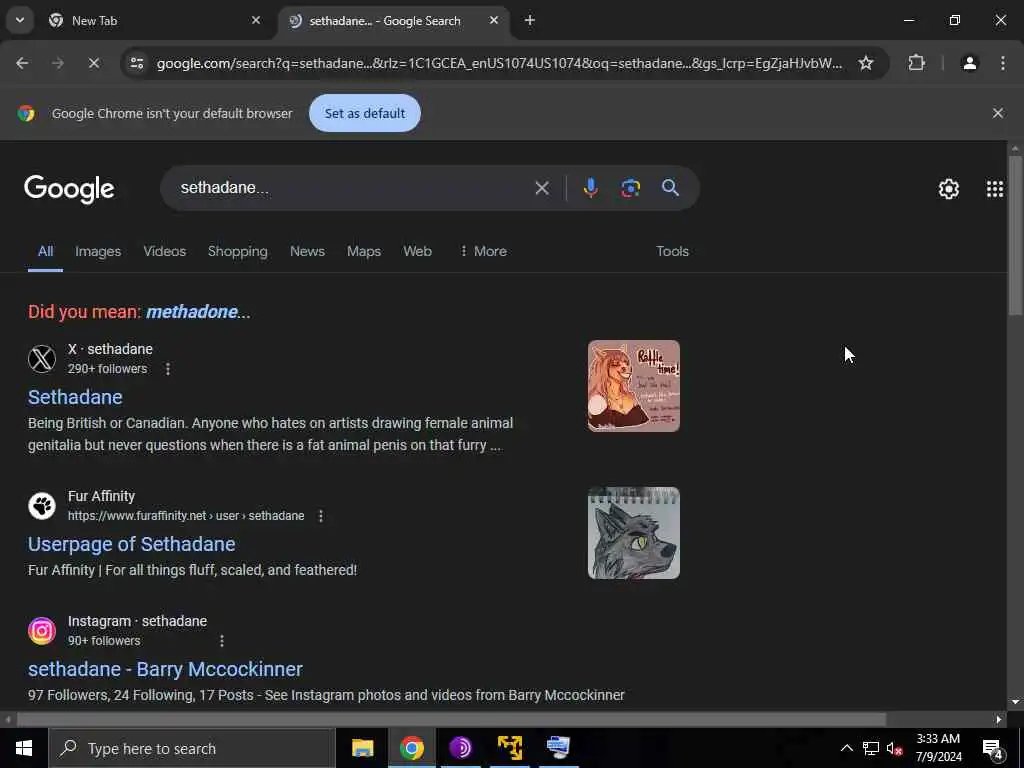Screen dimensions: 1024x768
Task: Open the wolf drawing thumbnail
Action: pyautogui.click(x=633, y=533)
